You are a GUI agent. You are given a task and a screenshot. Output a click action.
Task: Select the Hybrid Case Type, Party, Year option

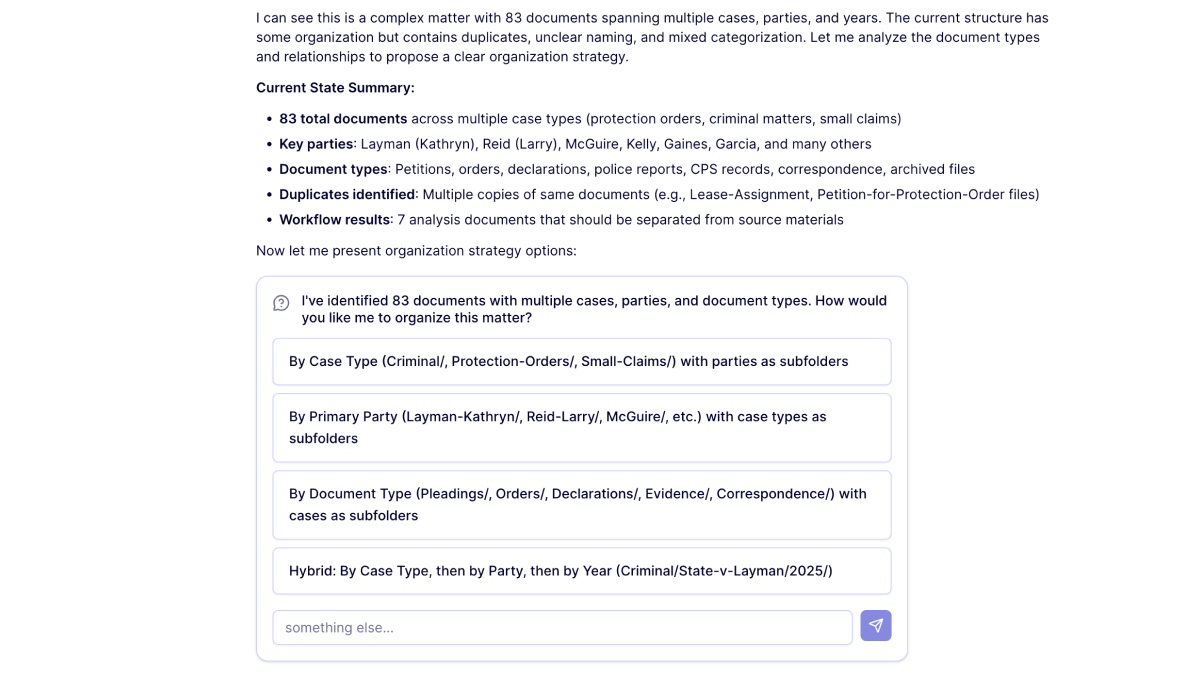(x=581, y=571)
